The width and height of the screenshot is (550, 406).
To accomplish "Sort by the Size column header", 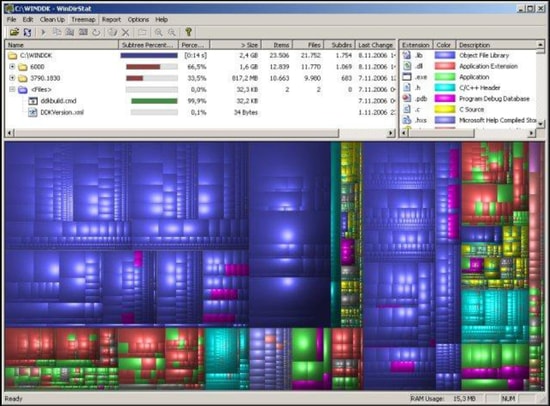I will (x=236, y=45).
